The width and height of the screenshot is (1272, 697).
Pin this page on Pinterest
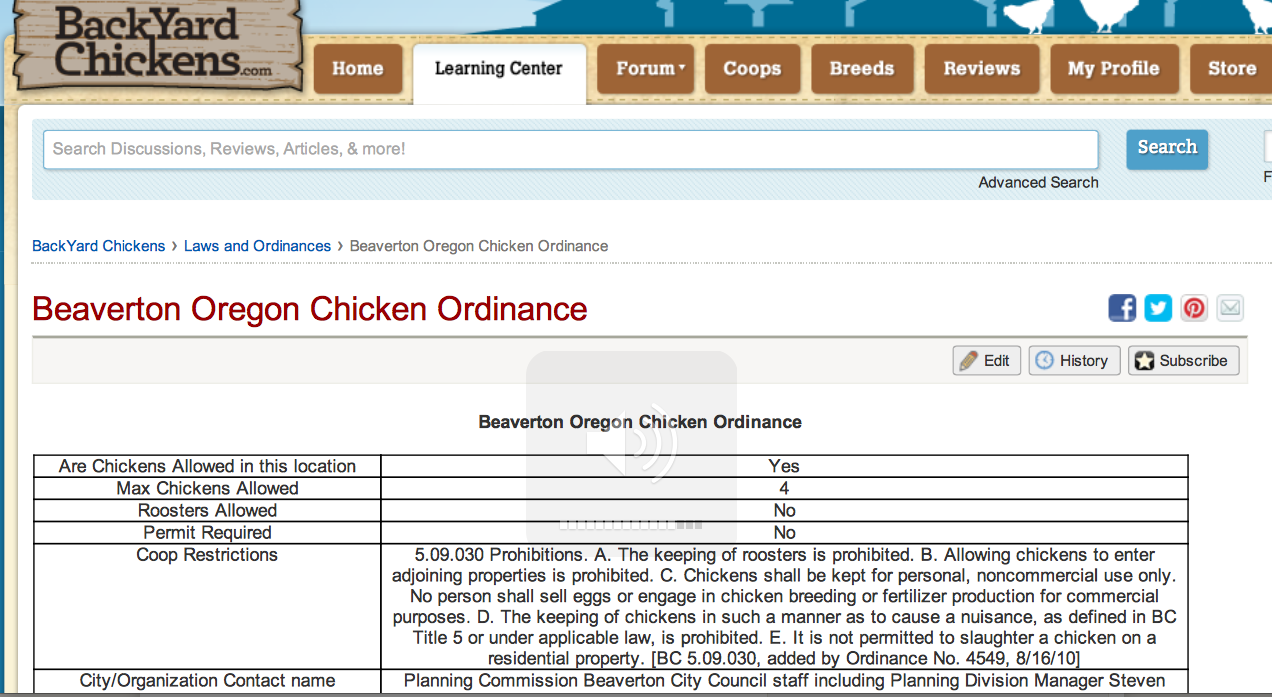pyautogui.click(x=1194, y=308)
